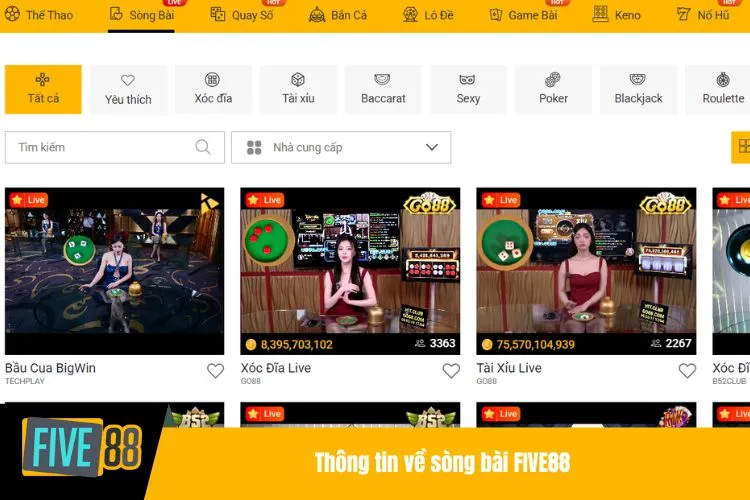
Task: Click the GO88 provider label under Xóc Đĩa Live
Action: tap(251, 381)
